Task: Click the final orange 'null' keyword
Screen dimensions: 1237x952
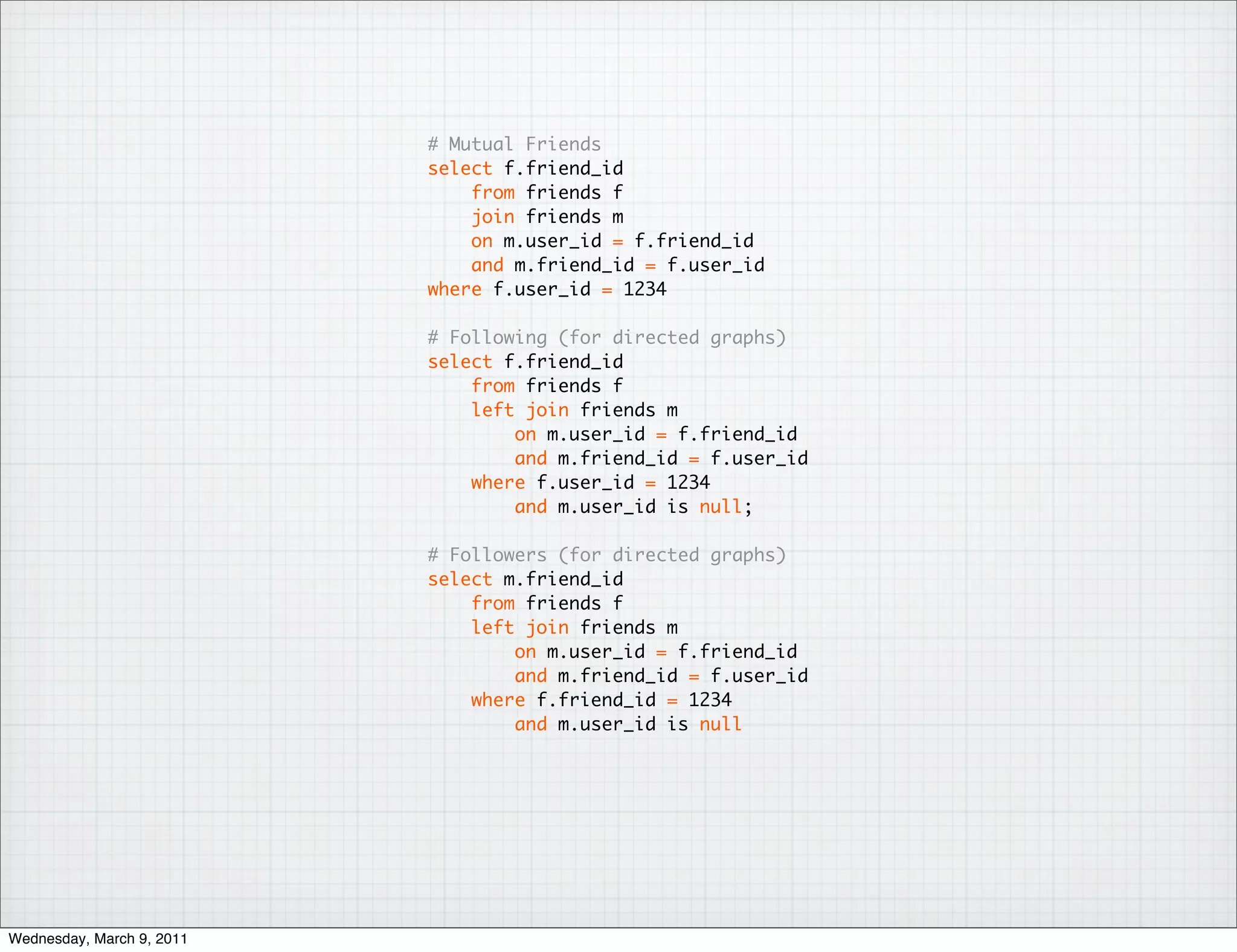Action: [720, 724]
